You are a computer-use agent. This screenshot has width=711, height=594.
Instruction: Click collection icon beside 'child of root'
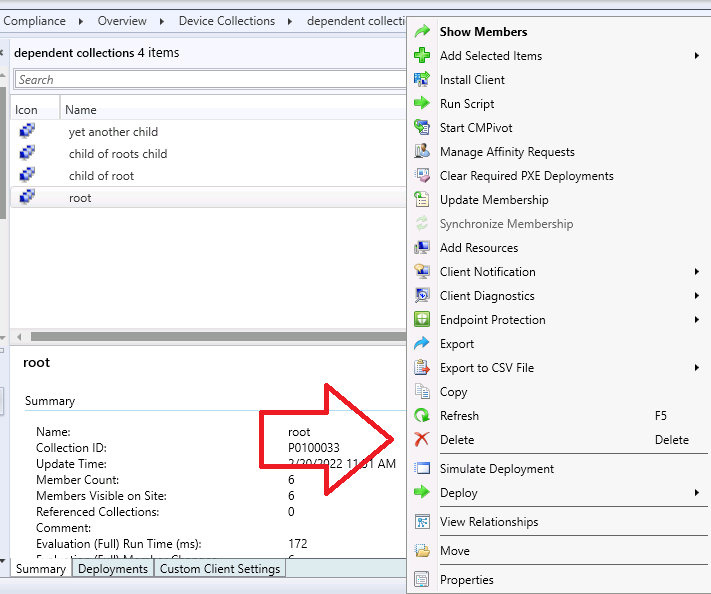coord(27,175)
